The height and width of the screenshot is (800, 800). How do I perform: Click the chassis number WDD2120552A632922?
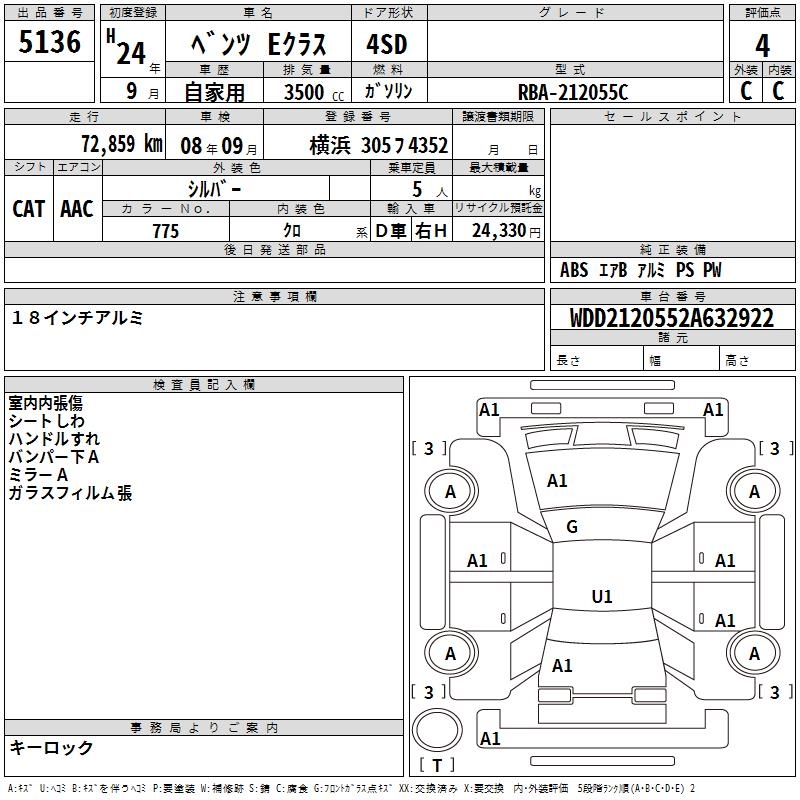click(x=671, y=319)
